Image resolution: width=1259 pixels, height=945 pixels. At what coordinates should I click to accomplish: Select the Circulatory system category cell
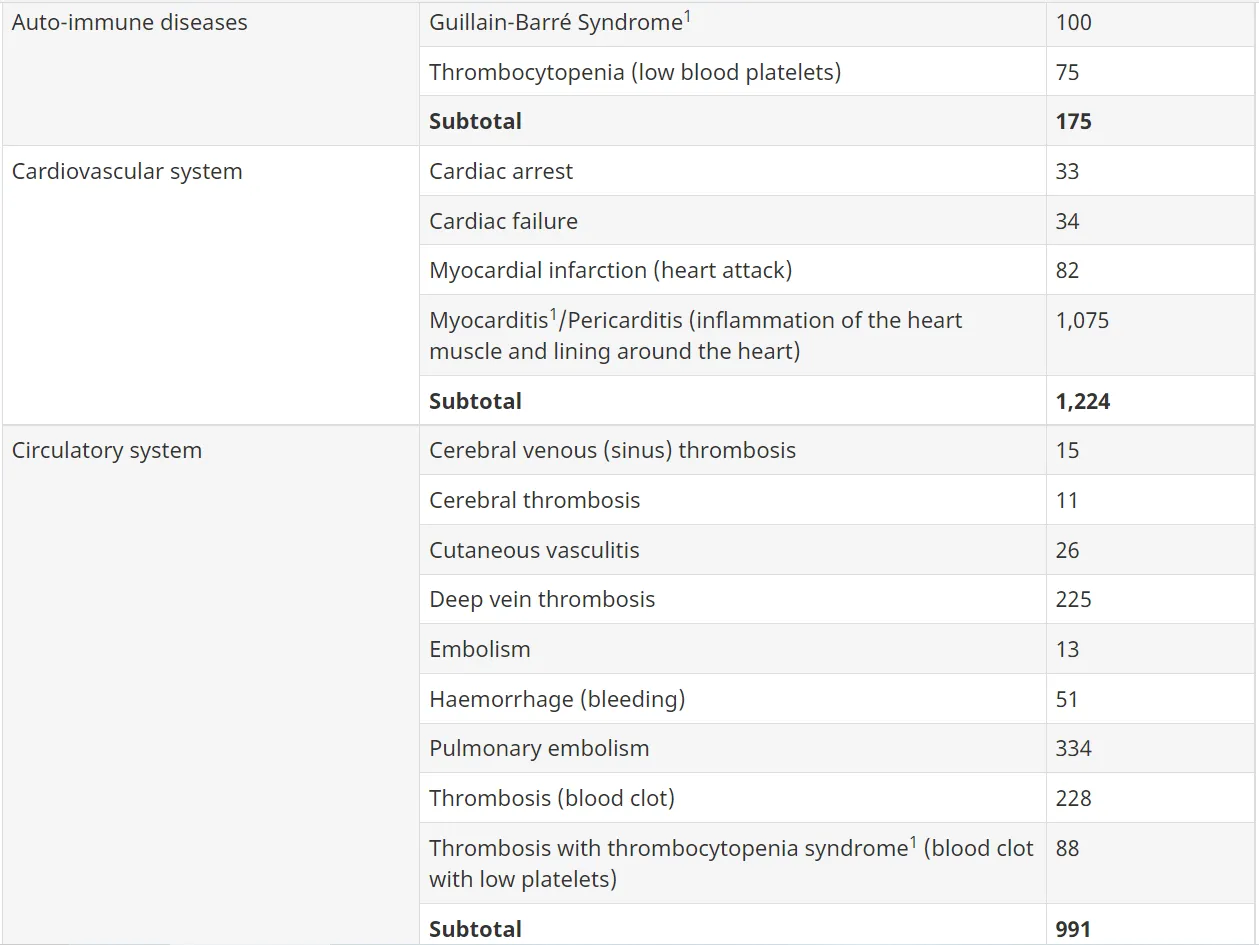tap(211, 685)
